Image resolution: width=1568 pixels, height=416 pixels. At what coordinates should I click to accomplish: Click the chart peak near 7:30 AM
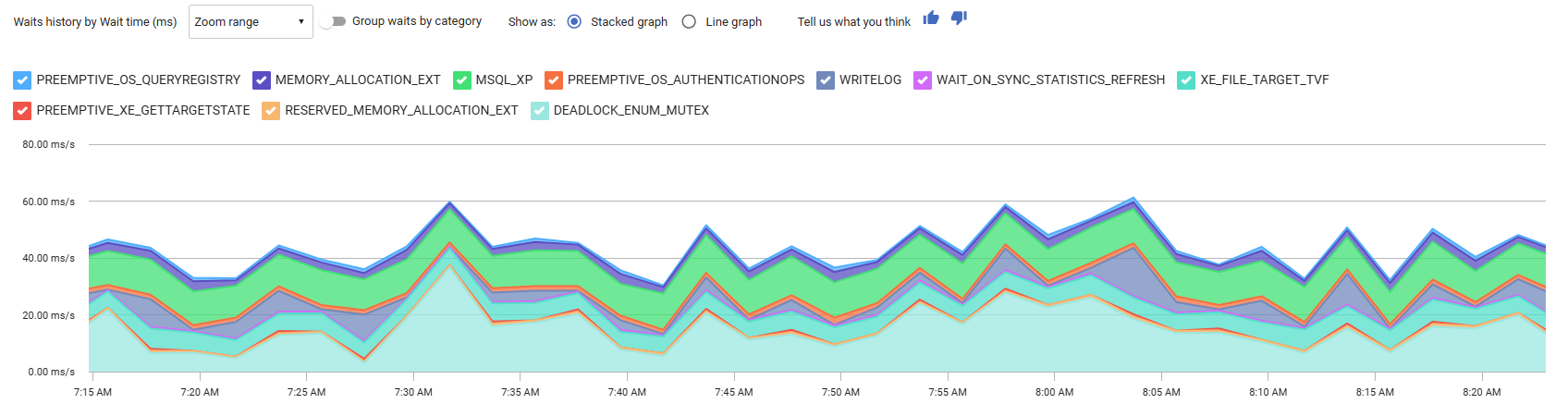pyautogui.click(x=449, y=203)
